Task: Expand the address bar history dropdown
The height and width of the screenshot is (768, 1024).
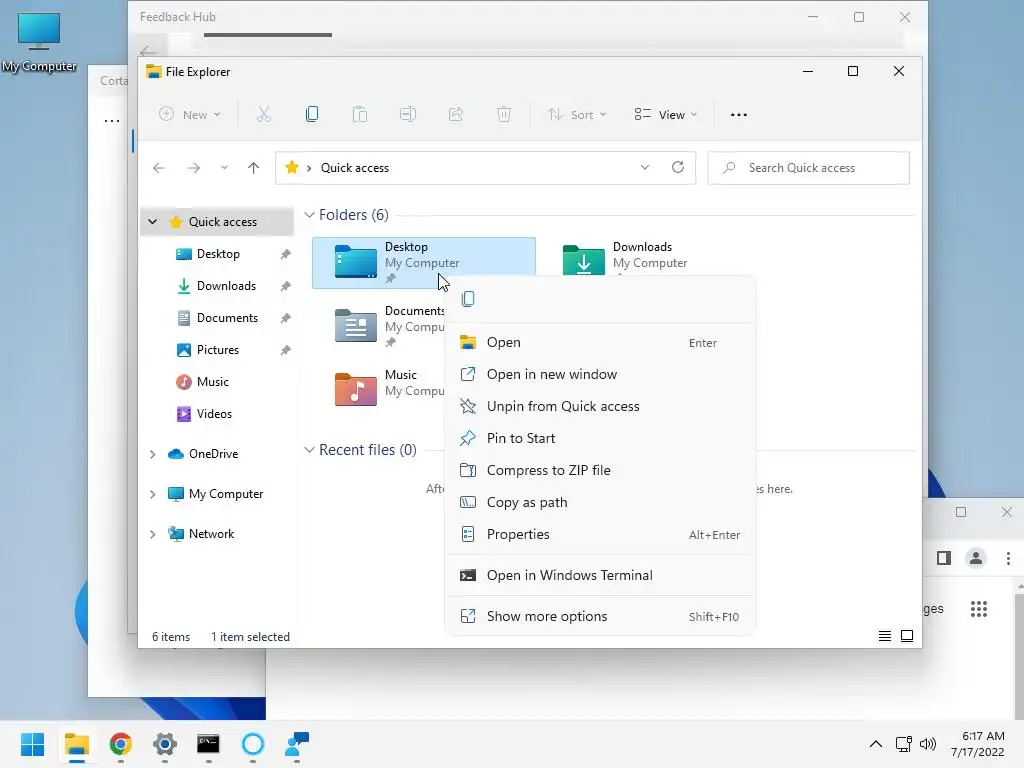Action: 645,168
